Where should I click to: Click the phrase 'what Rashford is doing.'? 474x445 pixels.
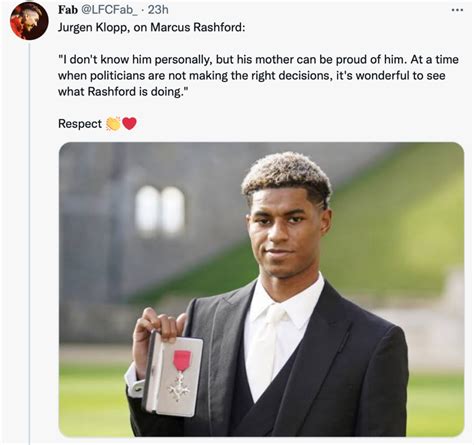[121, 91]
